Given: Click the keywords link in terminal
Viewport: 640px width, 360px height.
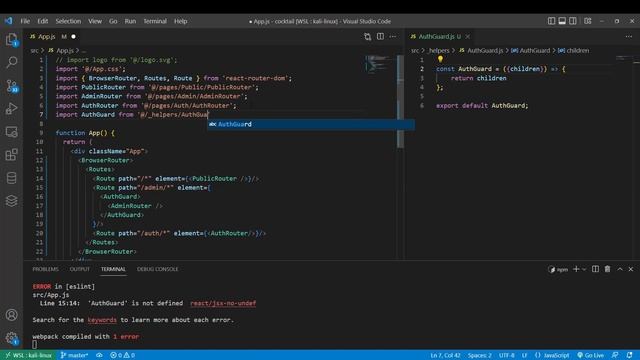Looking at the screenshot, I should 102,320.
